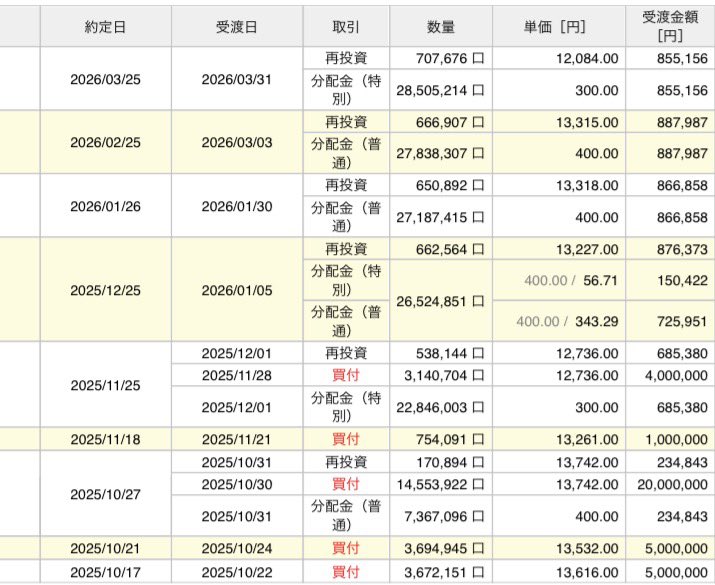715x585 pixels.
Task: Click the 取引 column header
Action: pyautogui.click(x=346, y=27)
